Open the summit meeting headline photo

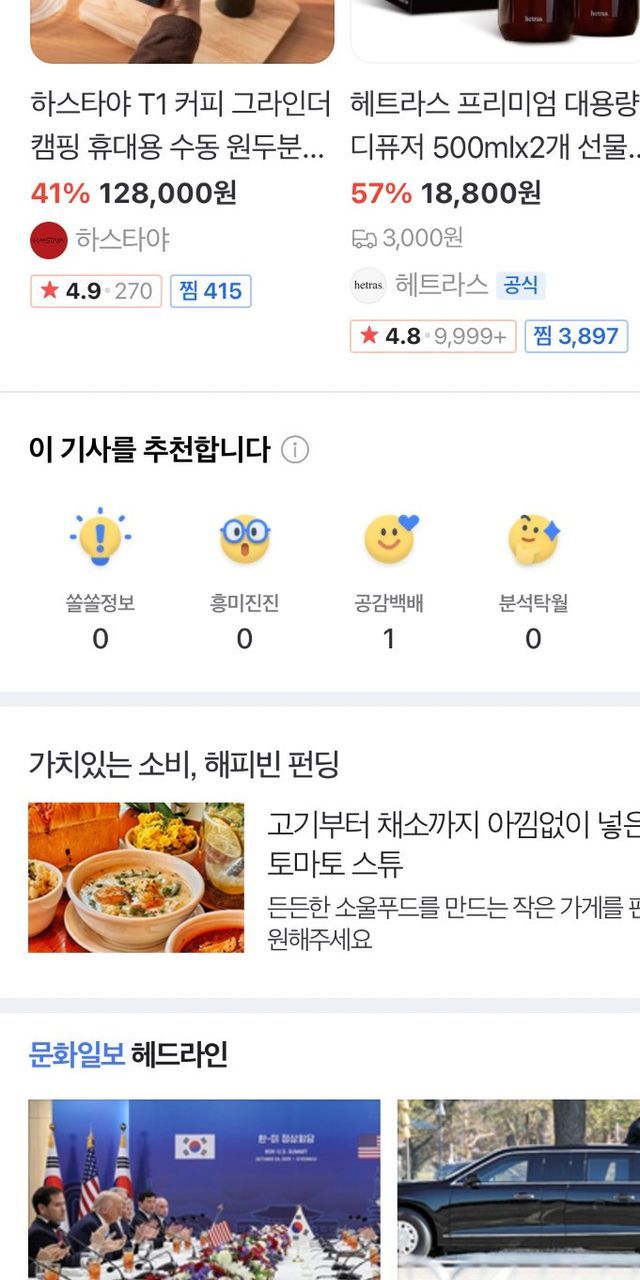[204, 1188]
